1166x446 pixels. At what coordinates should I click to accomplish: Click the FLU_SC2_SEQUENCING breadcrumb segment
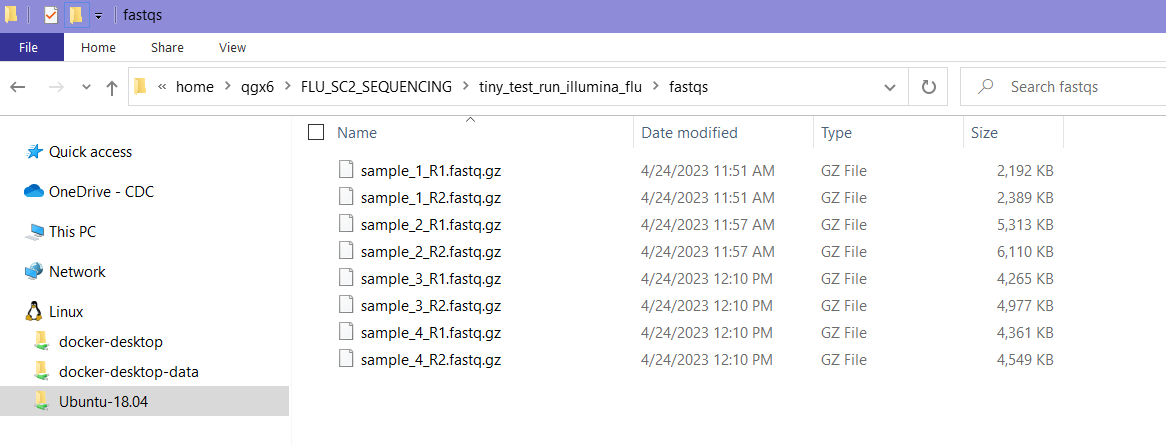[376, 87]
